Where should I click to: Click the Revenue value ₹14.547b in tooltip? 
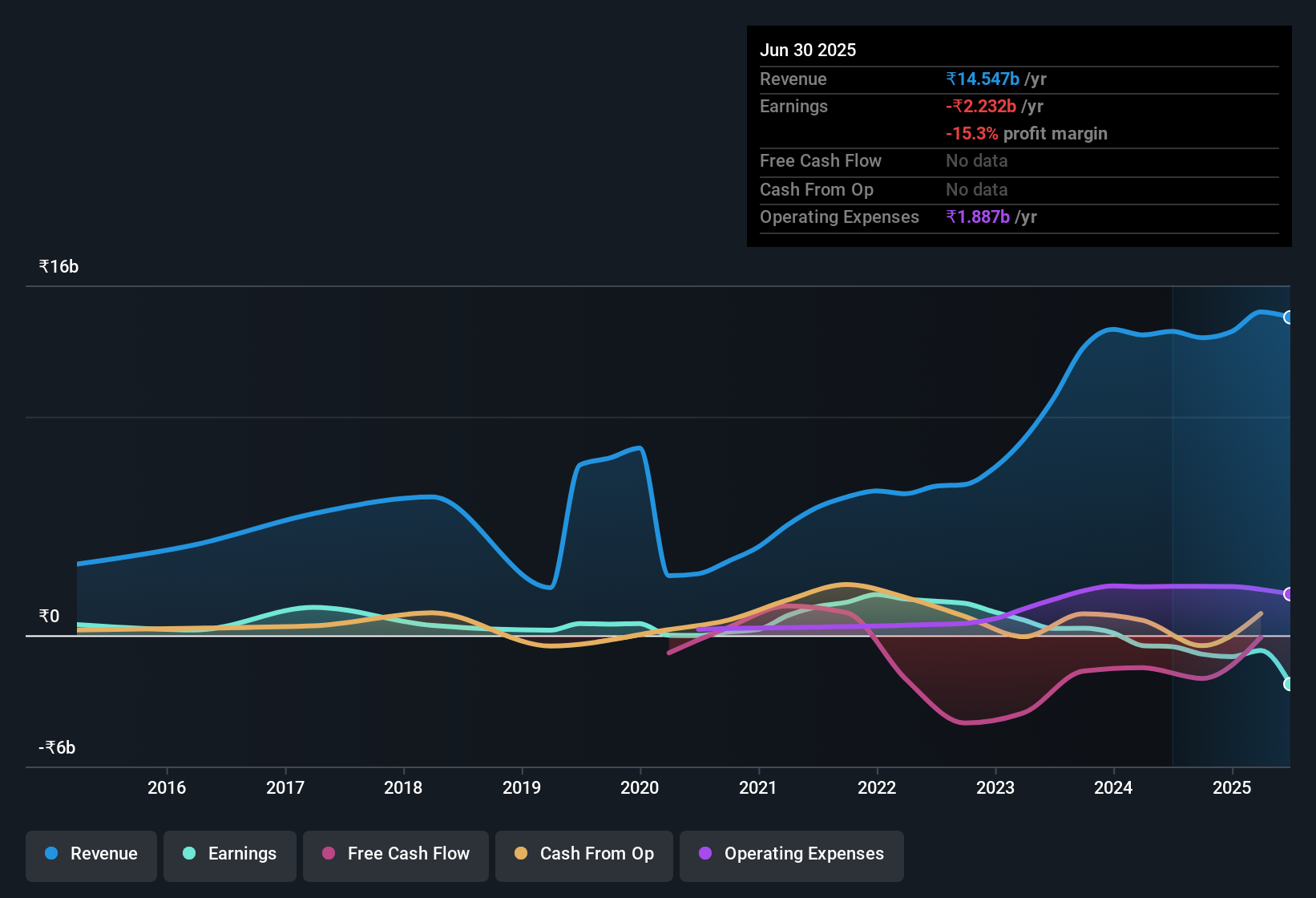tap(982, 79)
